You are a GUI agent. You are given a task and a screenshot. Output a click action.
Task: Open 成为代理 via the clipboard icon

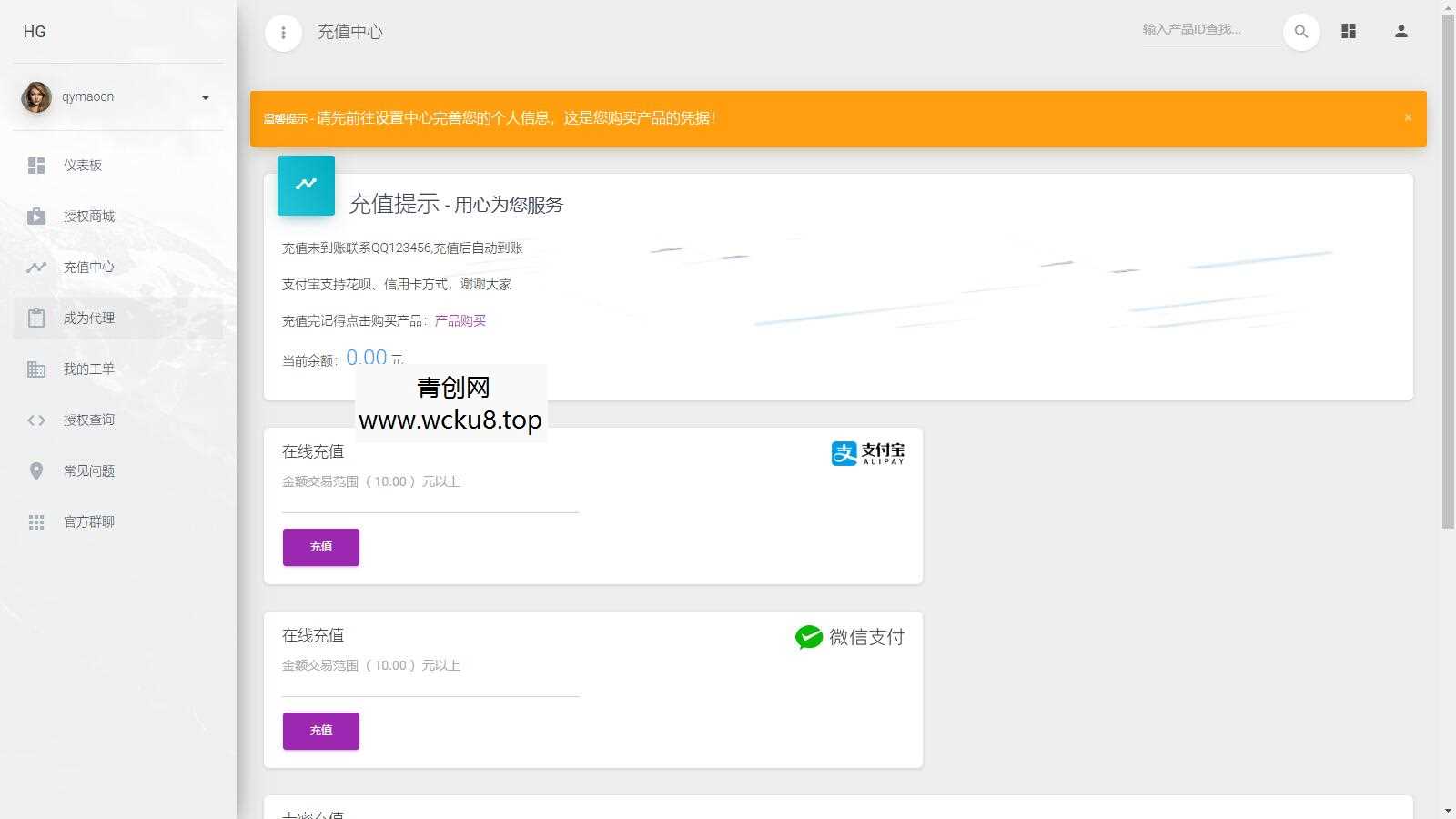point(36,318)
